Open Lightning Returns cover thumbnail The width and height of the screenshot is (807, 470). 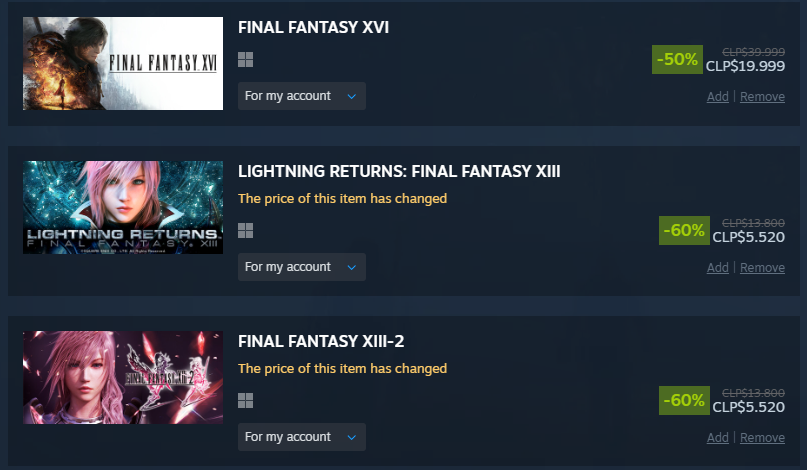tap(123, 207)
